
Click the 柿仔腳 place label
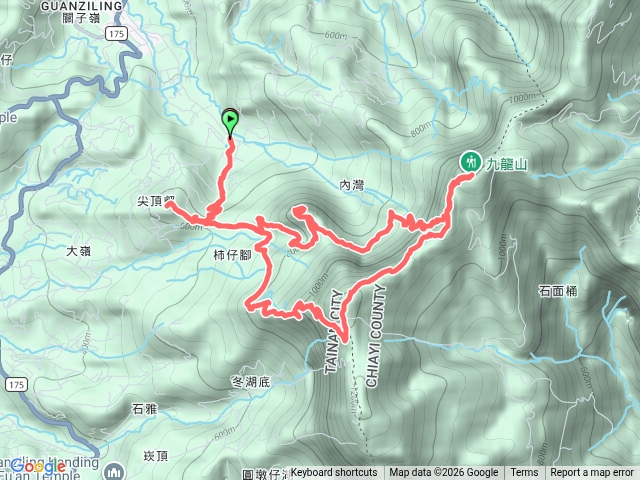(232, 256)
